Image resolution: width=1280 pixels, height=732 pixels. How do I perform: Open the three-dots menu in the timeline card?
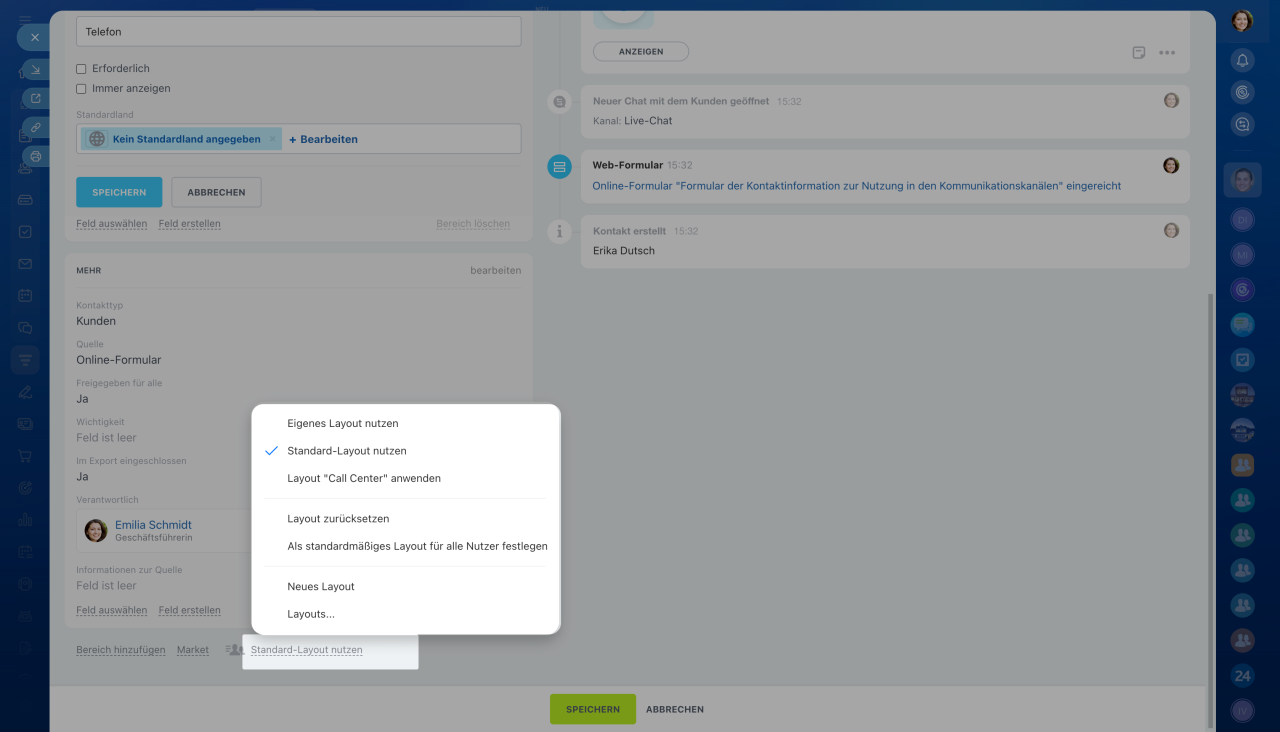1167,53
